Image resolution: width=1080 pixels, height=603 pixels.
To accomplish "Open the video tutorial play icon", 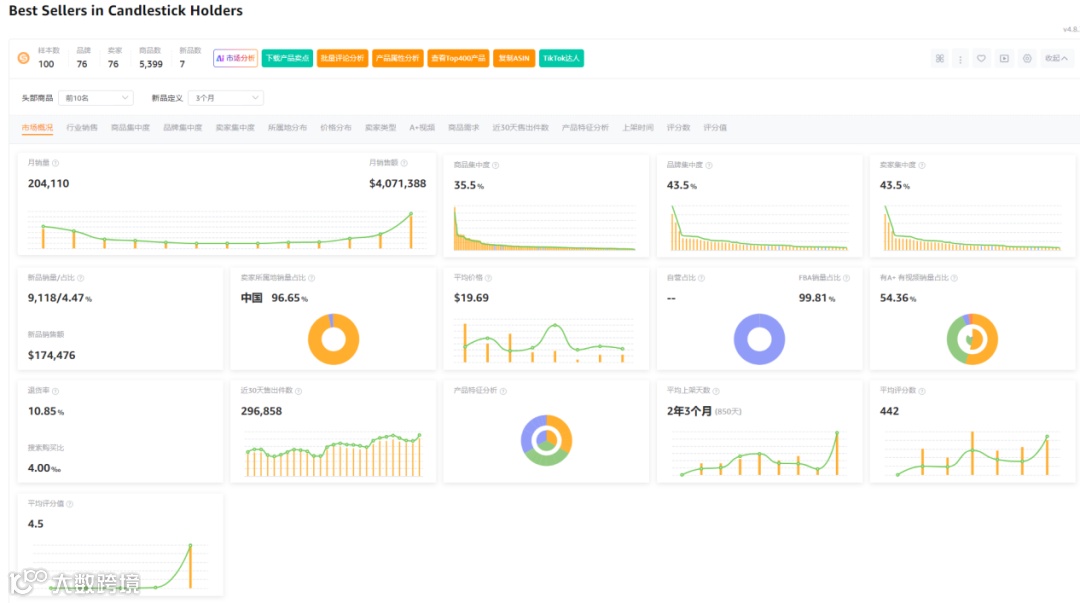I will [1004, 59].
